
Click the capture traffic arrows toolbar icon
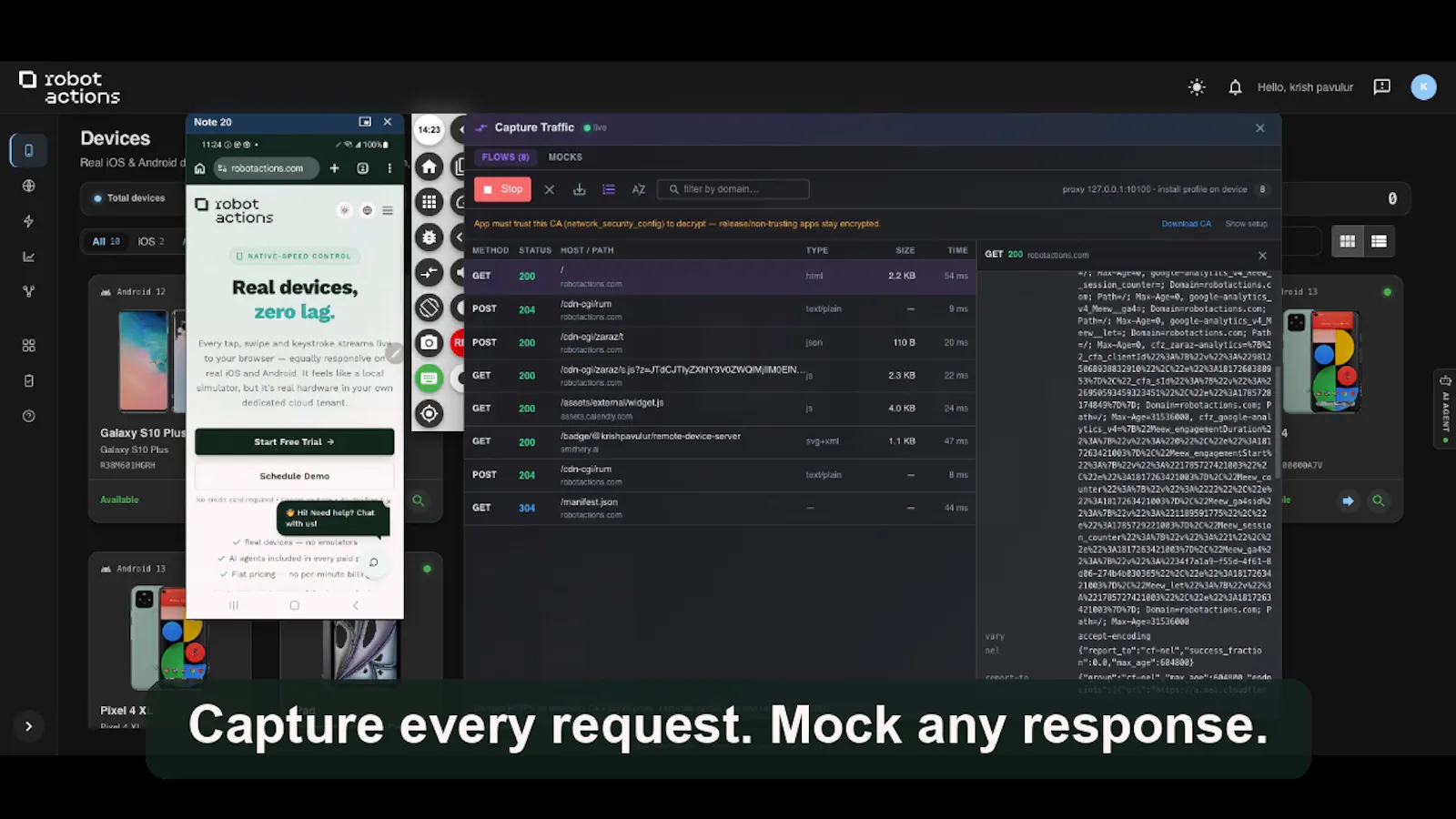coord(430,272)
